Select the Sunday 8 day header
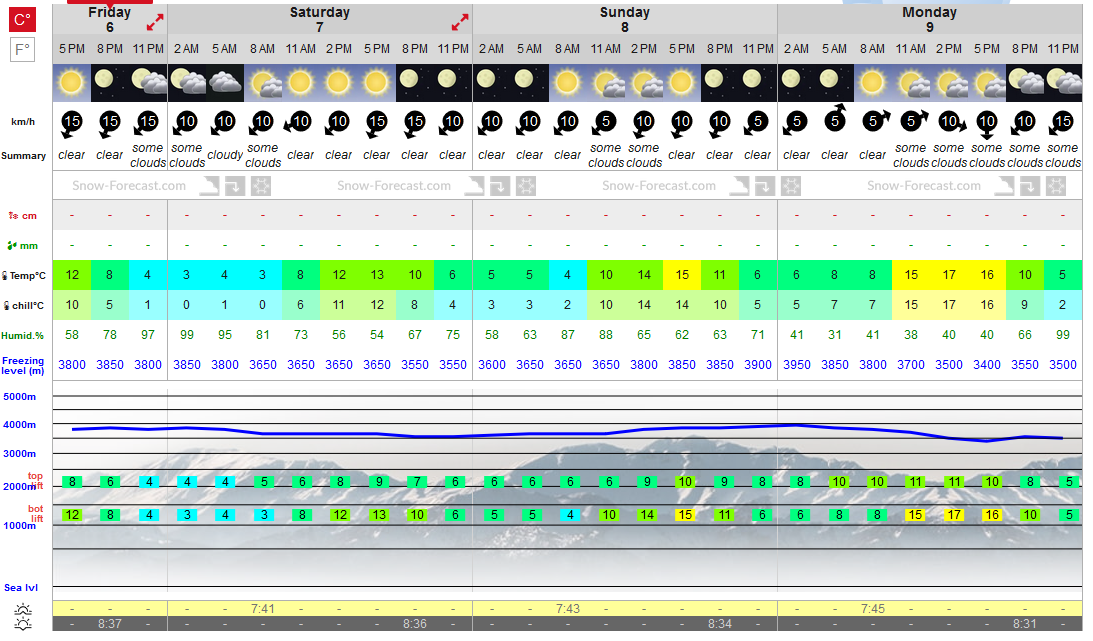1093x641 pixels. 625,20
